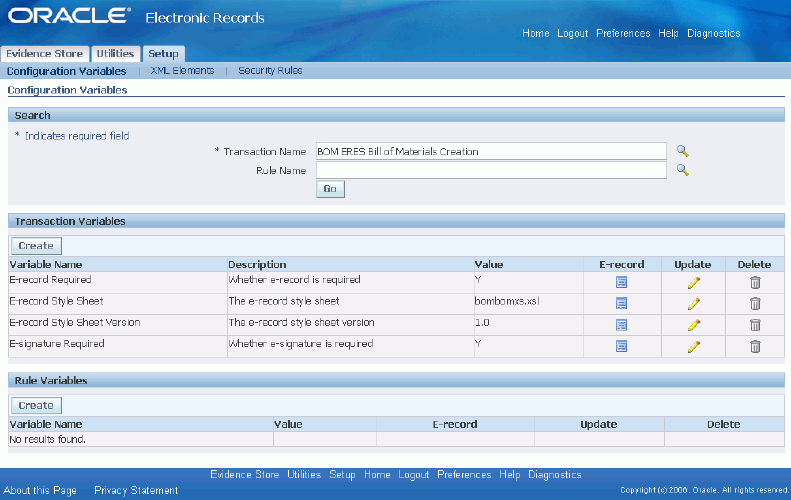Click footer Logout link
Image resolution: width=791 pixels, height=500 pixels.
[x=414, y=475]
